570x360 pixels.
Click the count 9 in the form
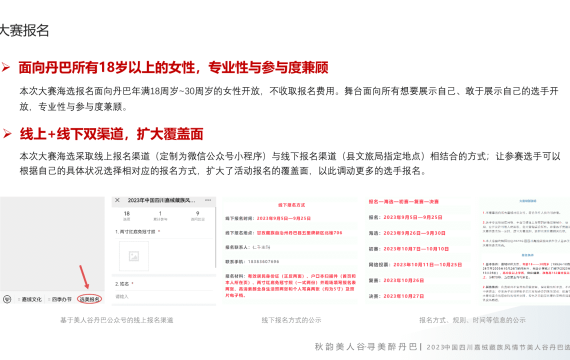click(x=197, y=213)
